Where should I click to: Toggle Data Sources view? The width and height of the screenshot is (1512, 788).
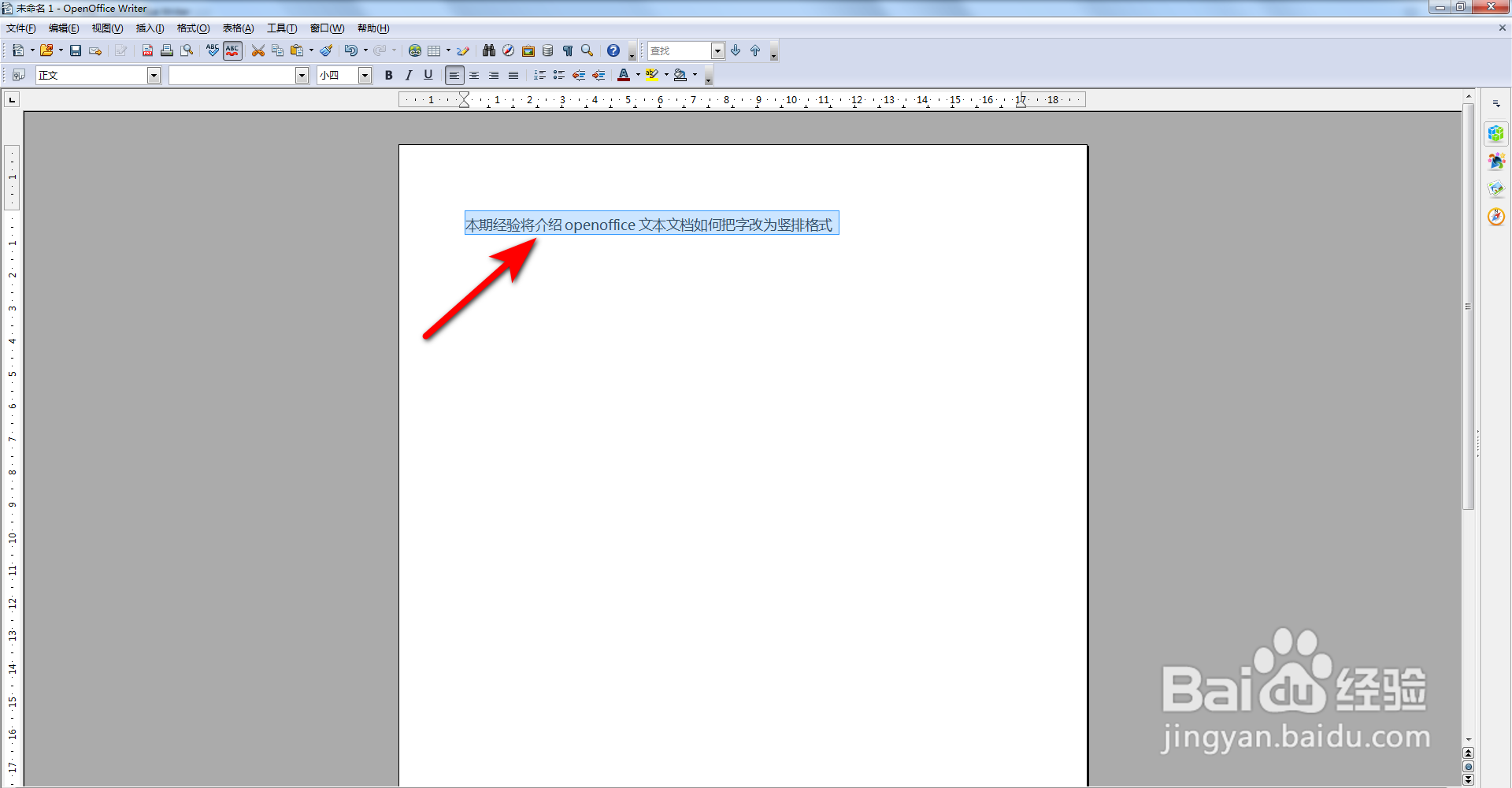pyautogui.click(x=548, y=50)
